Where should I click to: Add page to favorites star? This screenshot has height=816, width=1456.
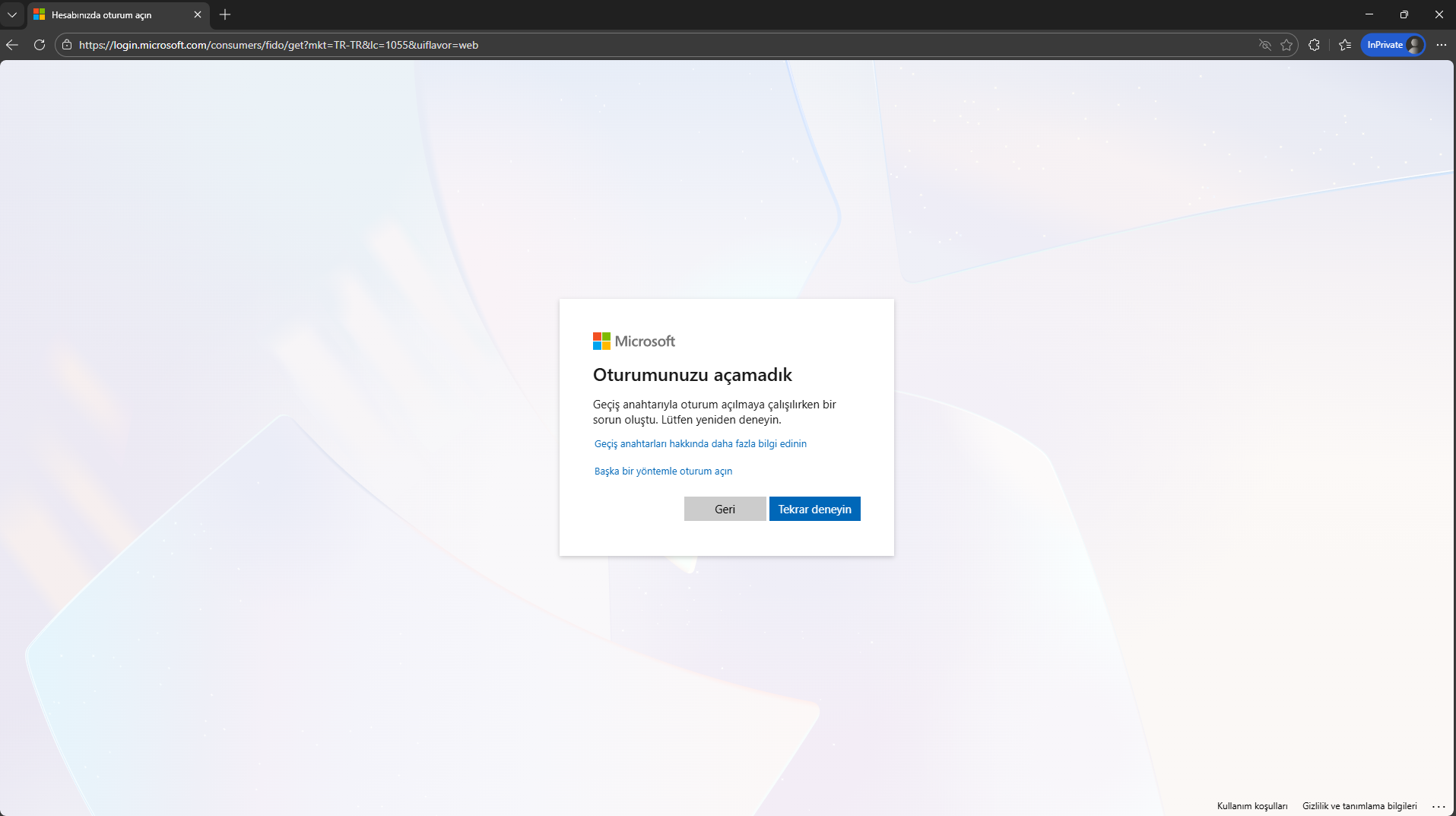[1286, 45]
